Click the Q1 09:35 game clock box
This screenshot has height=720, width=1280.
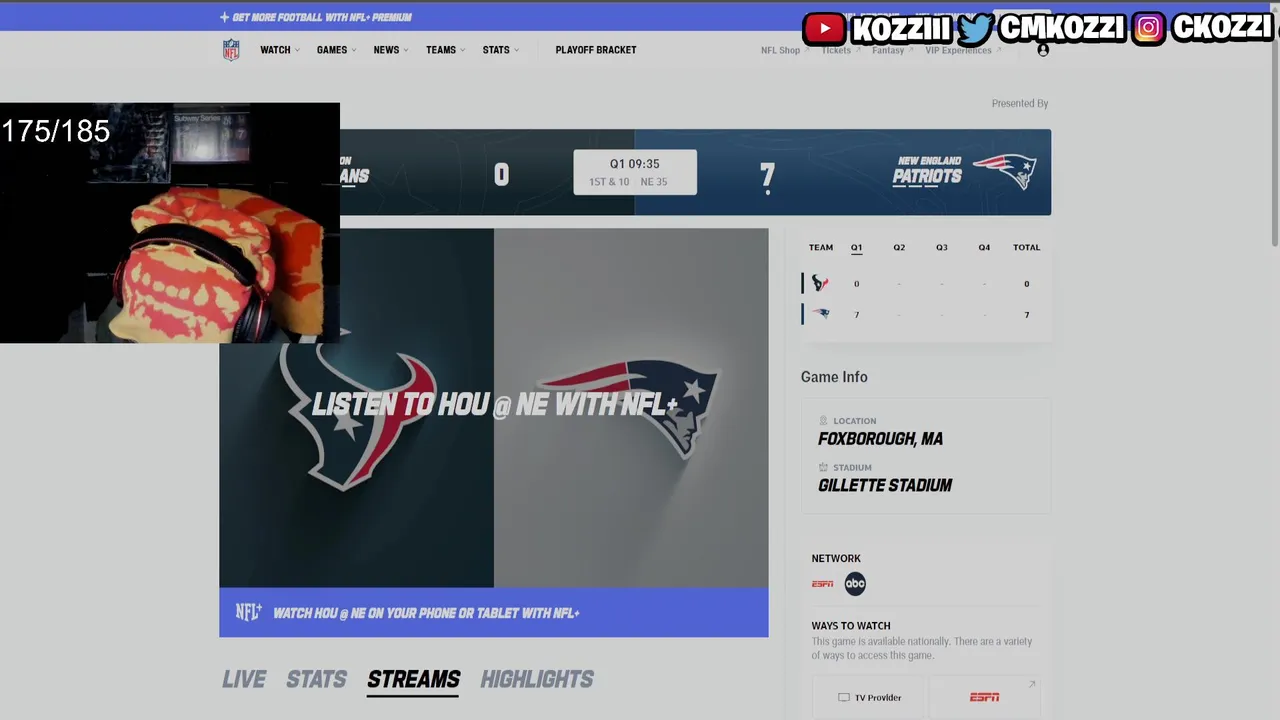[x=635, y=172]
